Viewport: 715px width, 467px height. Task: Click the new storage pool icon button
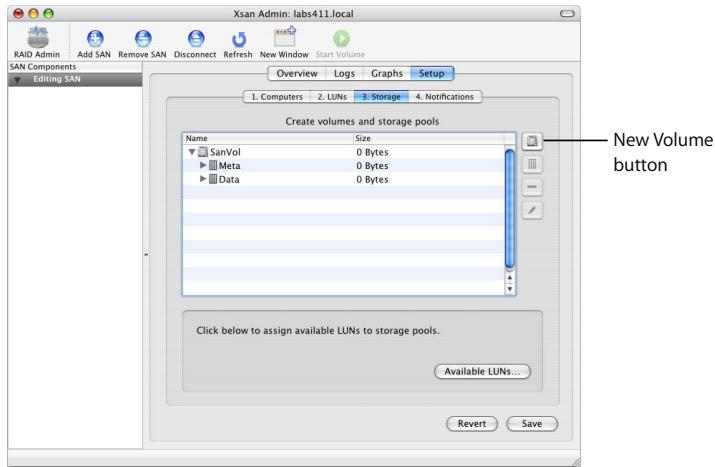[x=532, y=164]
